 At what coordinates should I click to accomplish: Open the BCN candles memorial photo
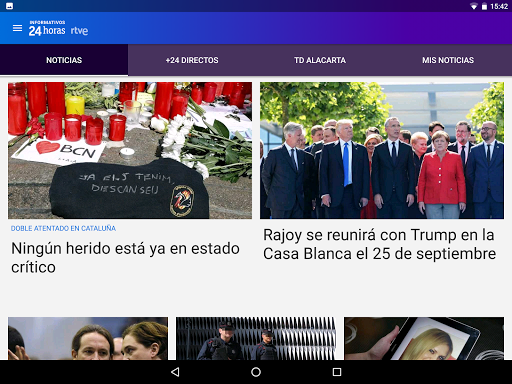[x=130, y=150]
